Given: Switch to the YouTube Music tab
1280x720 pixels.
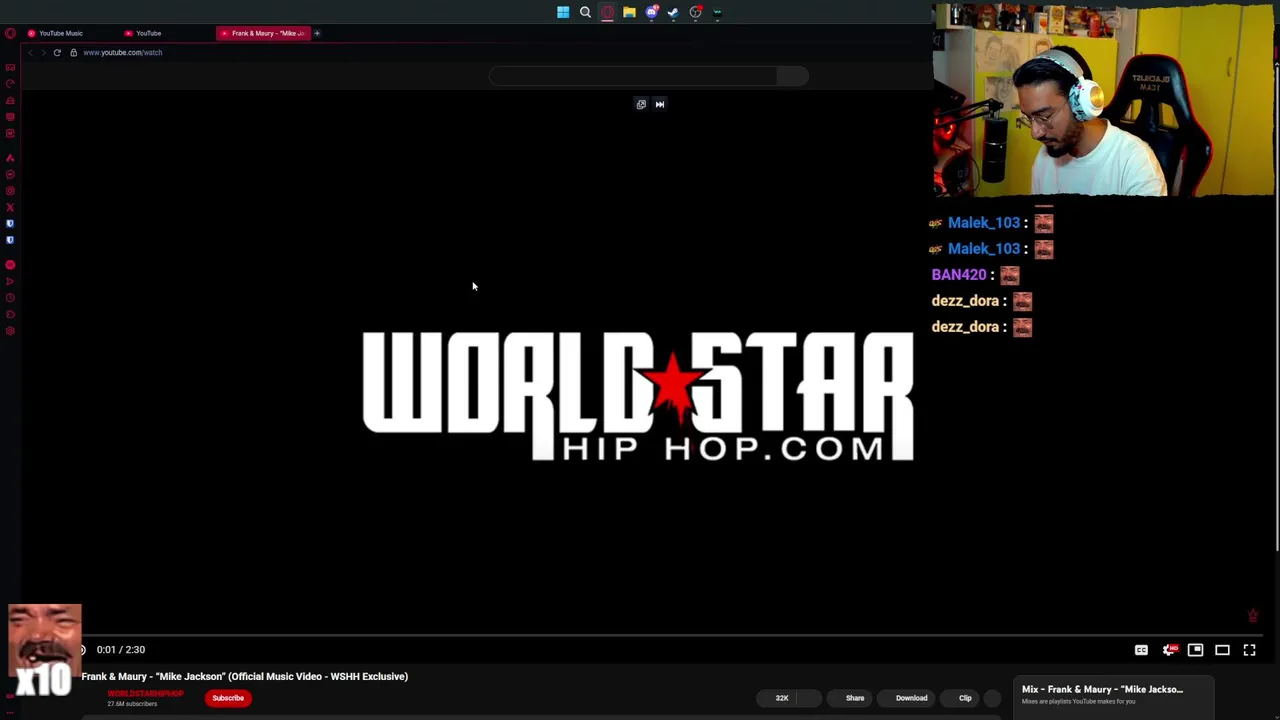Looking at the screenshot, I should tap(60, 33).
